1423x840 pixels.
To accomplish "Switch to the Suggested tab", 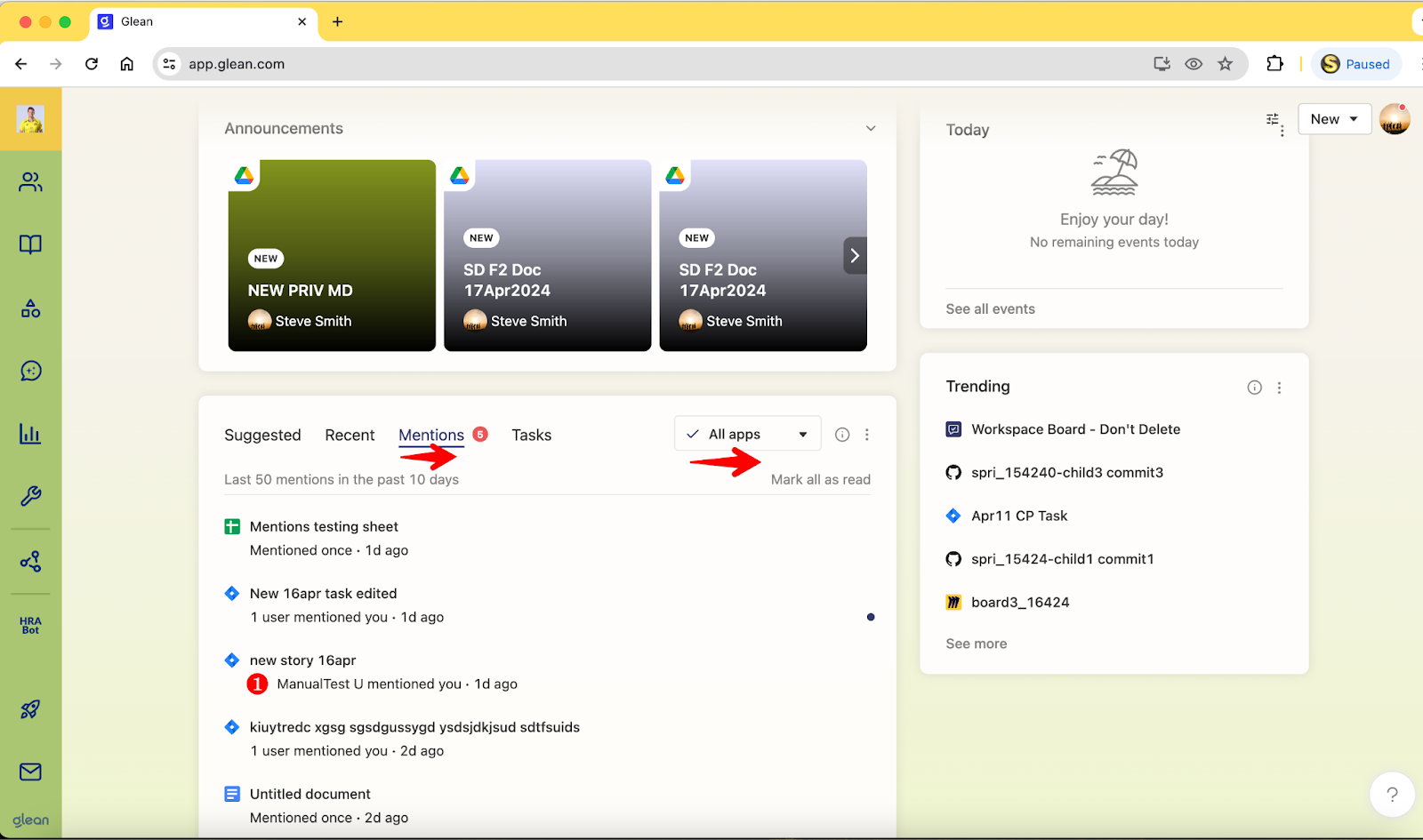I will tap(262, 436).
